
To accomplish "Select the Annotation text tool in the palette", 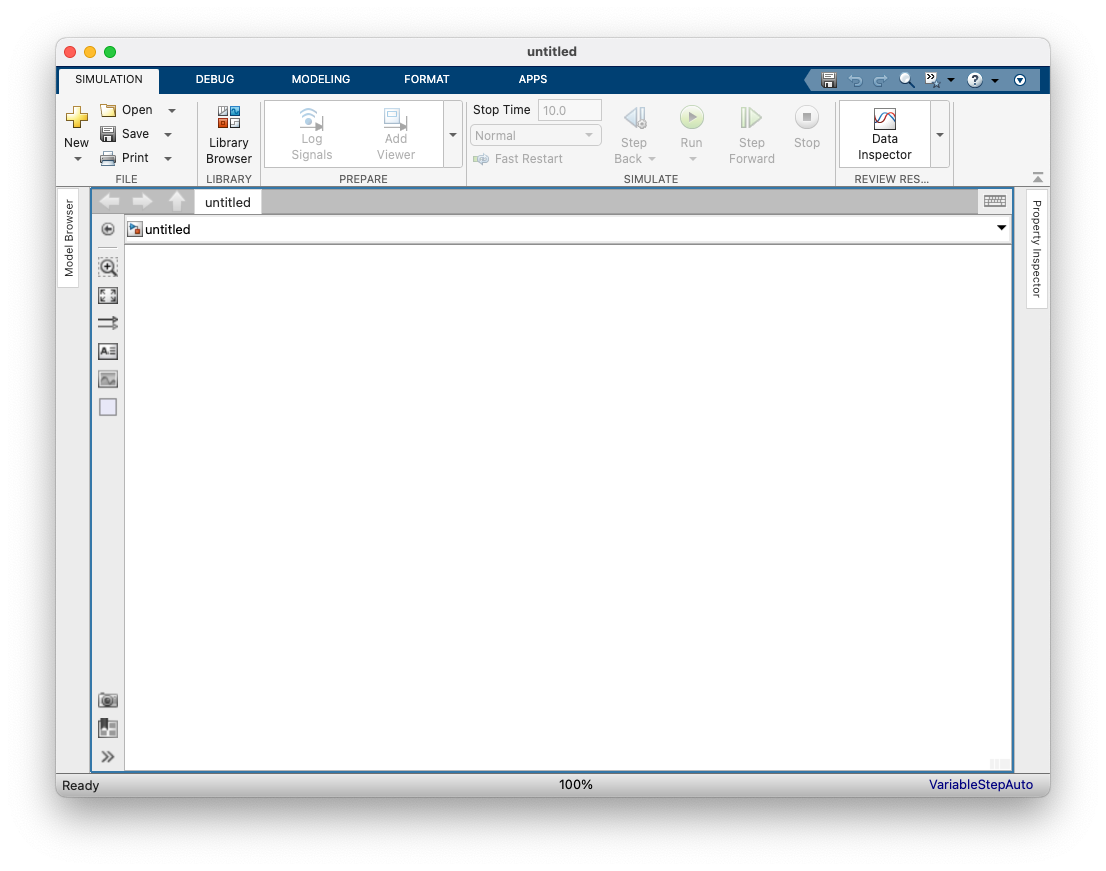I will point(108,351).
